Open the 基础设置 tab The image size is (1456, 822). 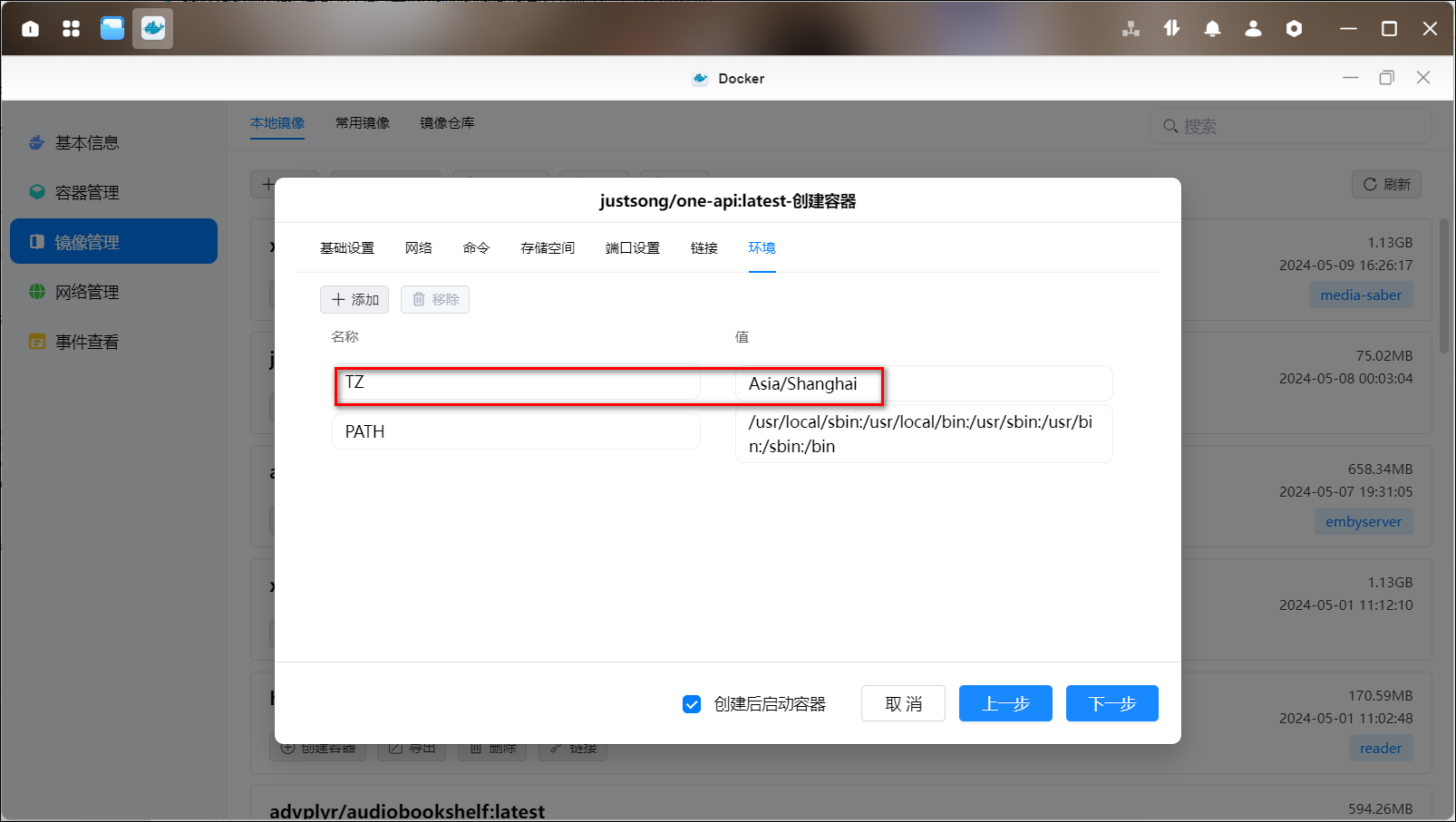point(346,248)
